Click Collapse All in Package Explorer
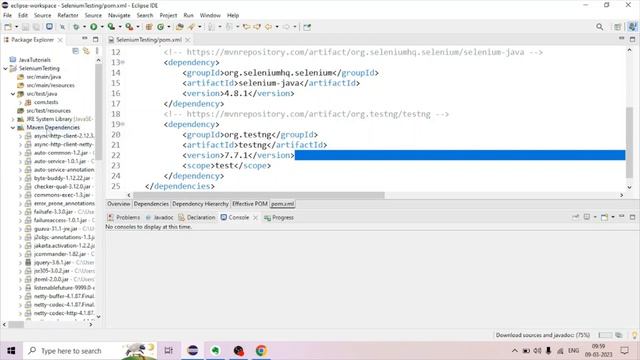The image size is (640, 360). point(76,51)
